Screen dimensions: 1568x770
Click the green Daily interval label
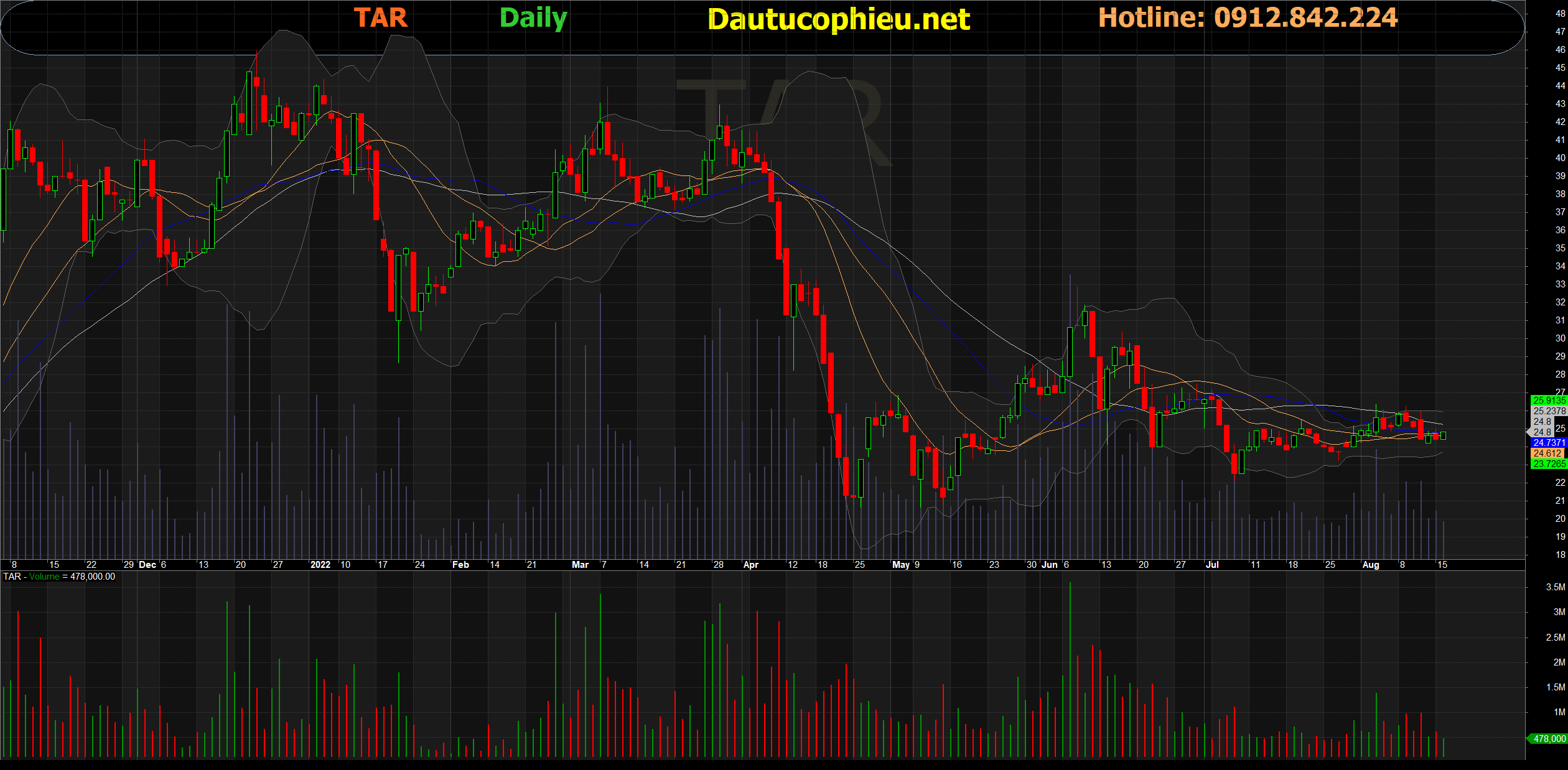pyautogui.click(x=533, y=18)
